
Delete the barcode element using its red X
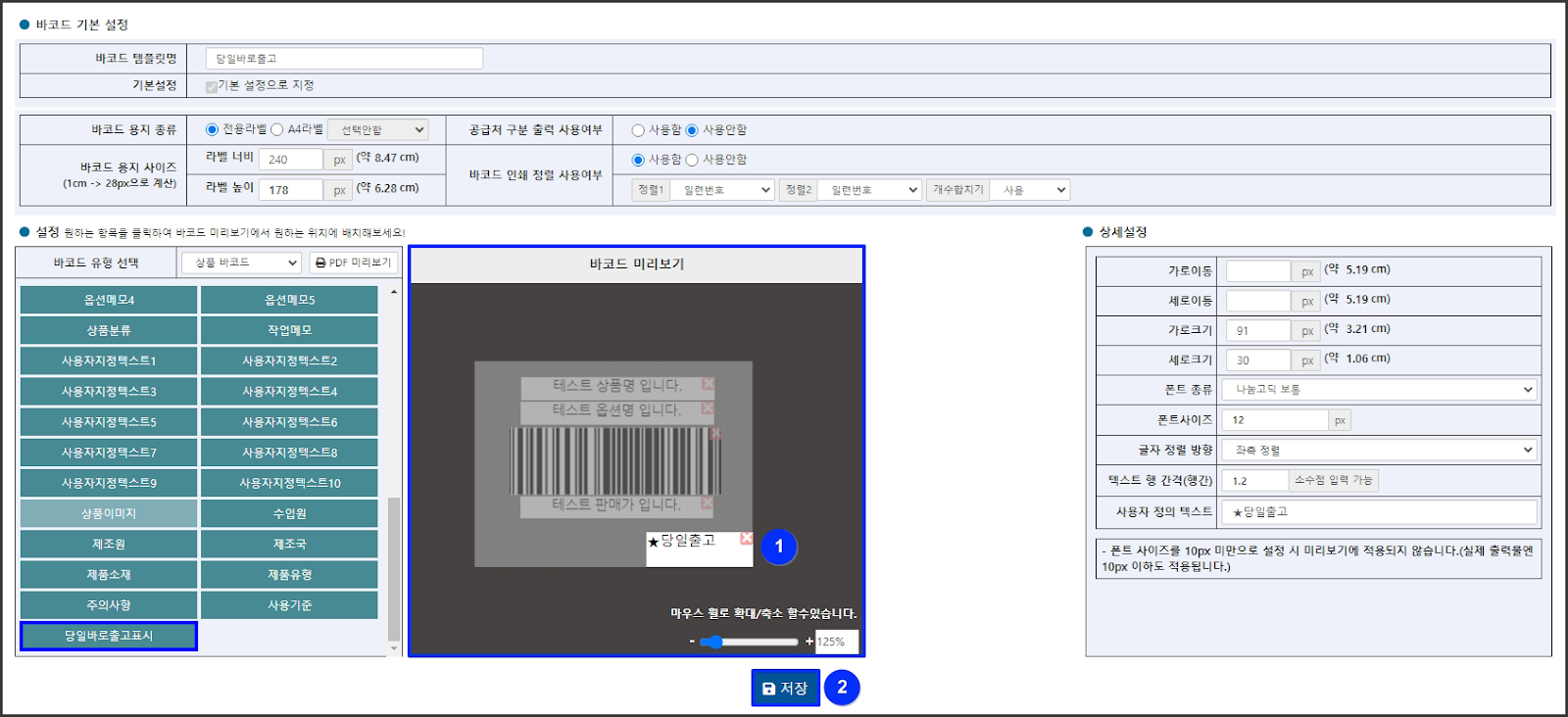pyautogui.click(x=715, y=433)
